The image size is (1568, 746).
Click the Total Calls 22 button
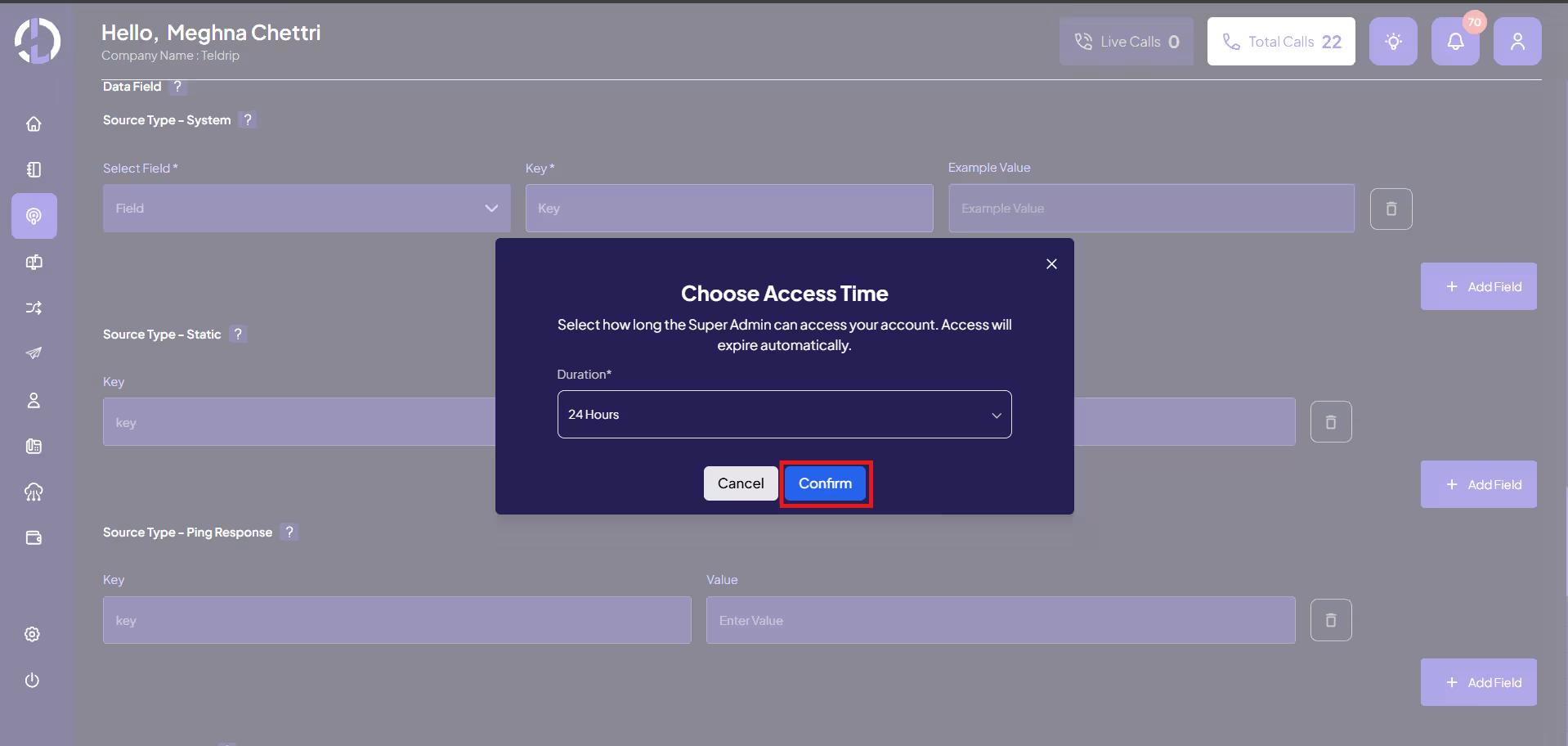pos(1281,42)
